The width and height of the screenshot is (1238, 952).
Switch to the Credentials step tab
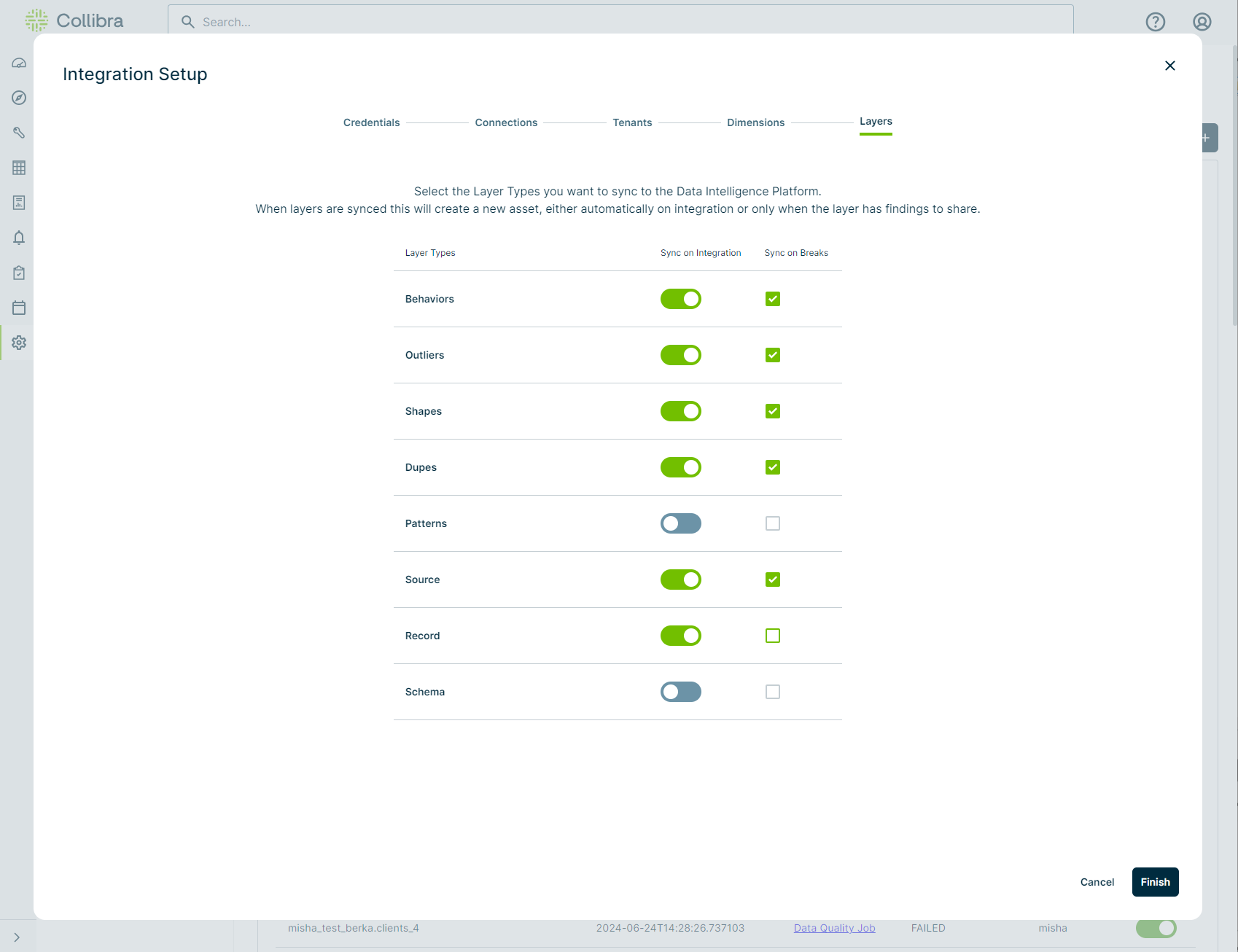tap(371, 122)
